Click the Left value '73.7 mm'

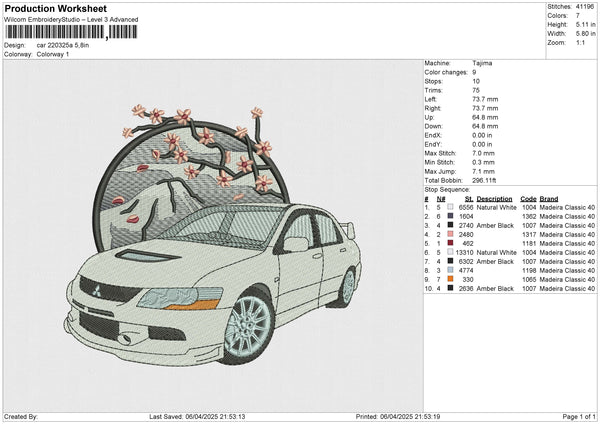[485, 99]
